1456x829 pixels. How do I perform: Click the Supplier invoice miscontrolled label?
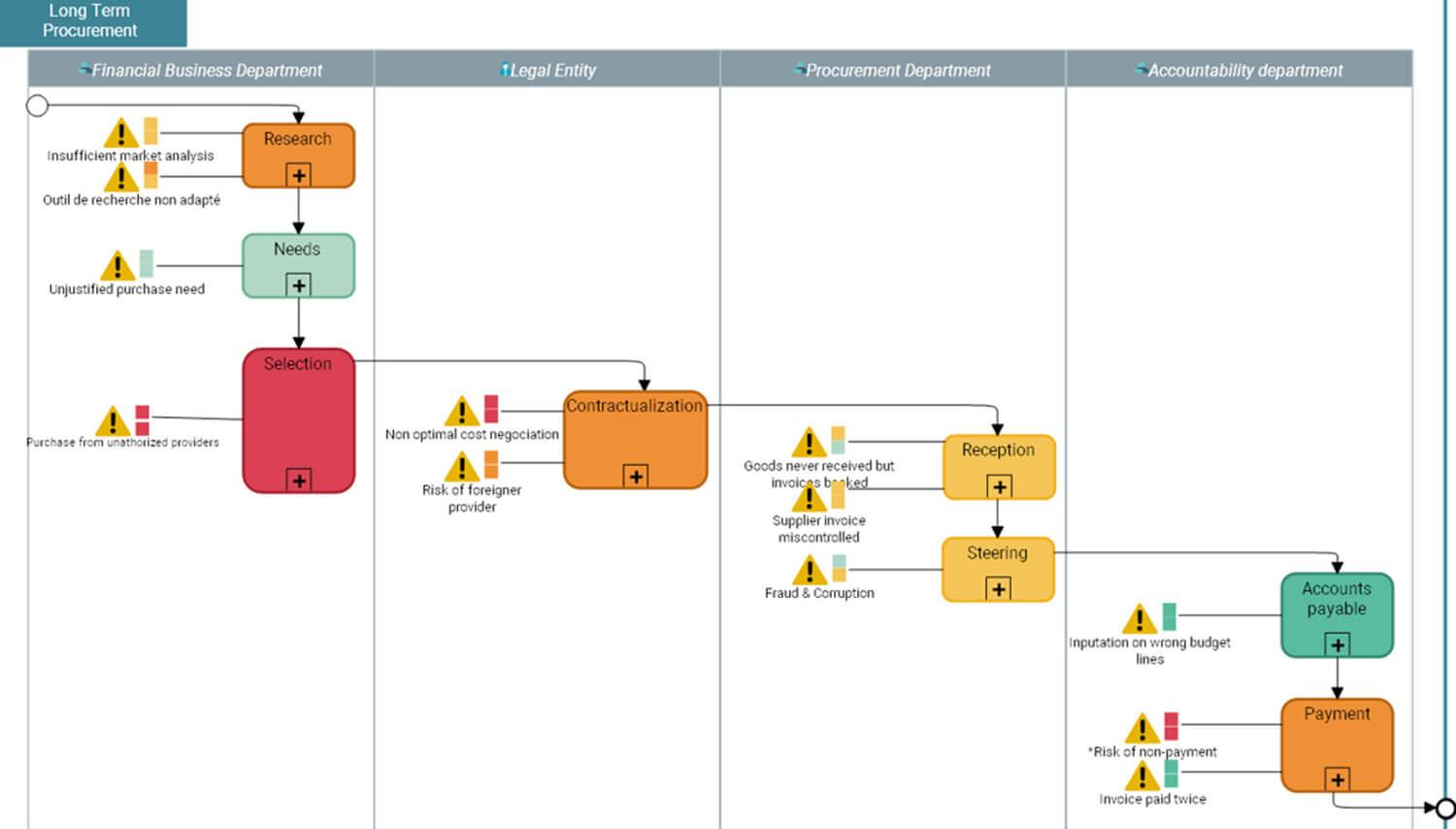(x=819, y=528)
